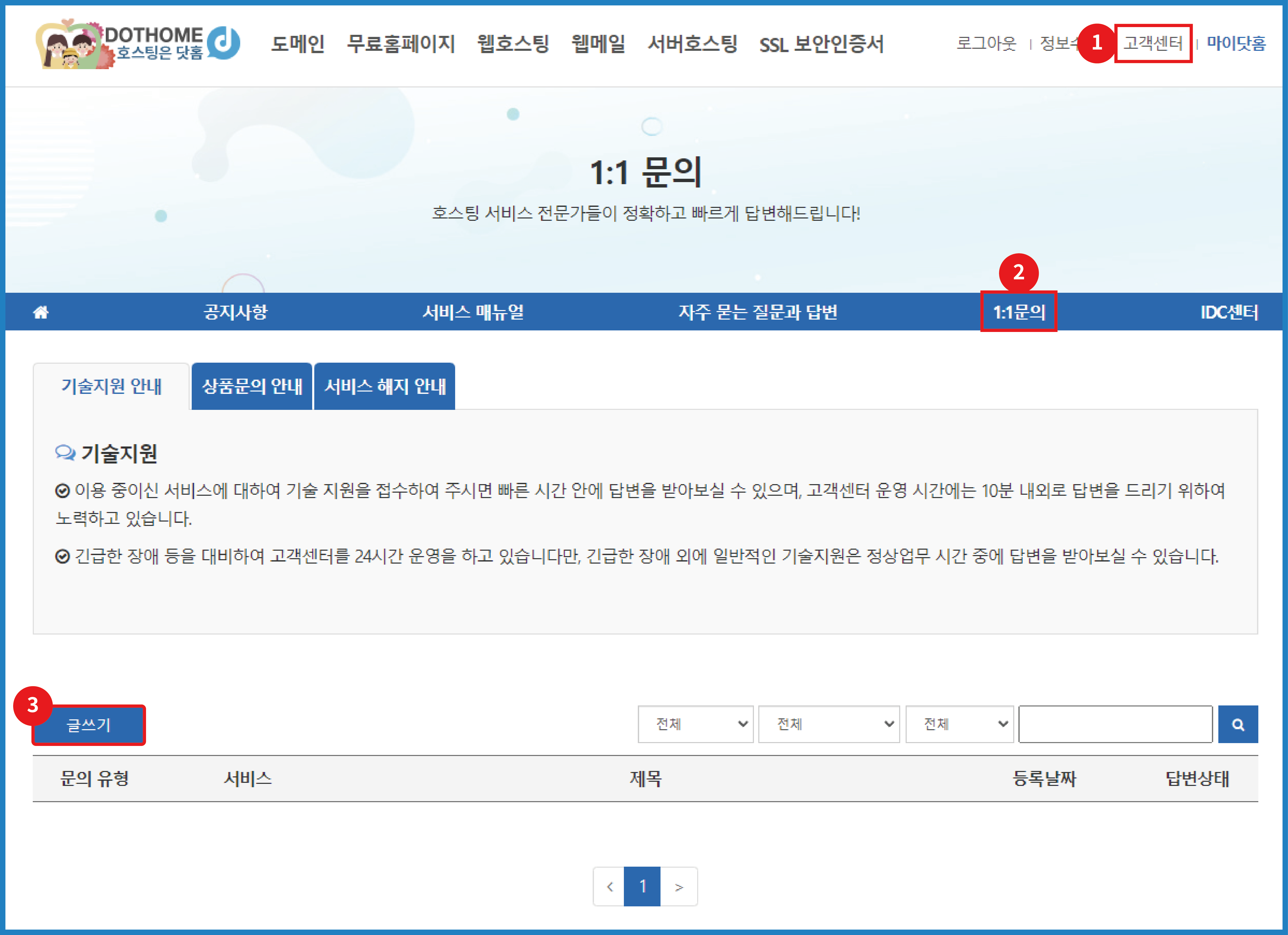Click 고객센터 in the top right
Screen dimensions: 1288x935
(1153, 43)
